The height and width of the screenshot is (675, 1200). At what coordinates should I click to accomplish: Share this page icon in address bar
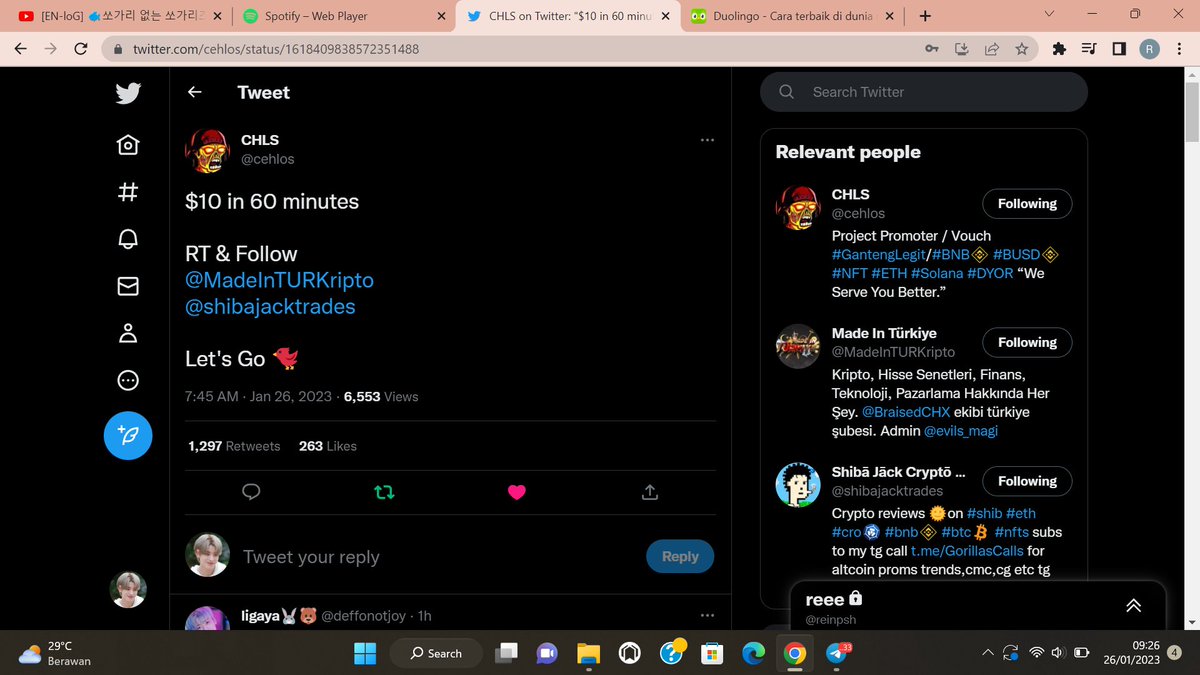point(991,48)
